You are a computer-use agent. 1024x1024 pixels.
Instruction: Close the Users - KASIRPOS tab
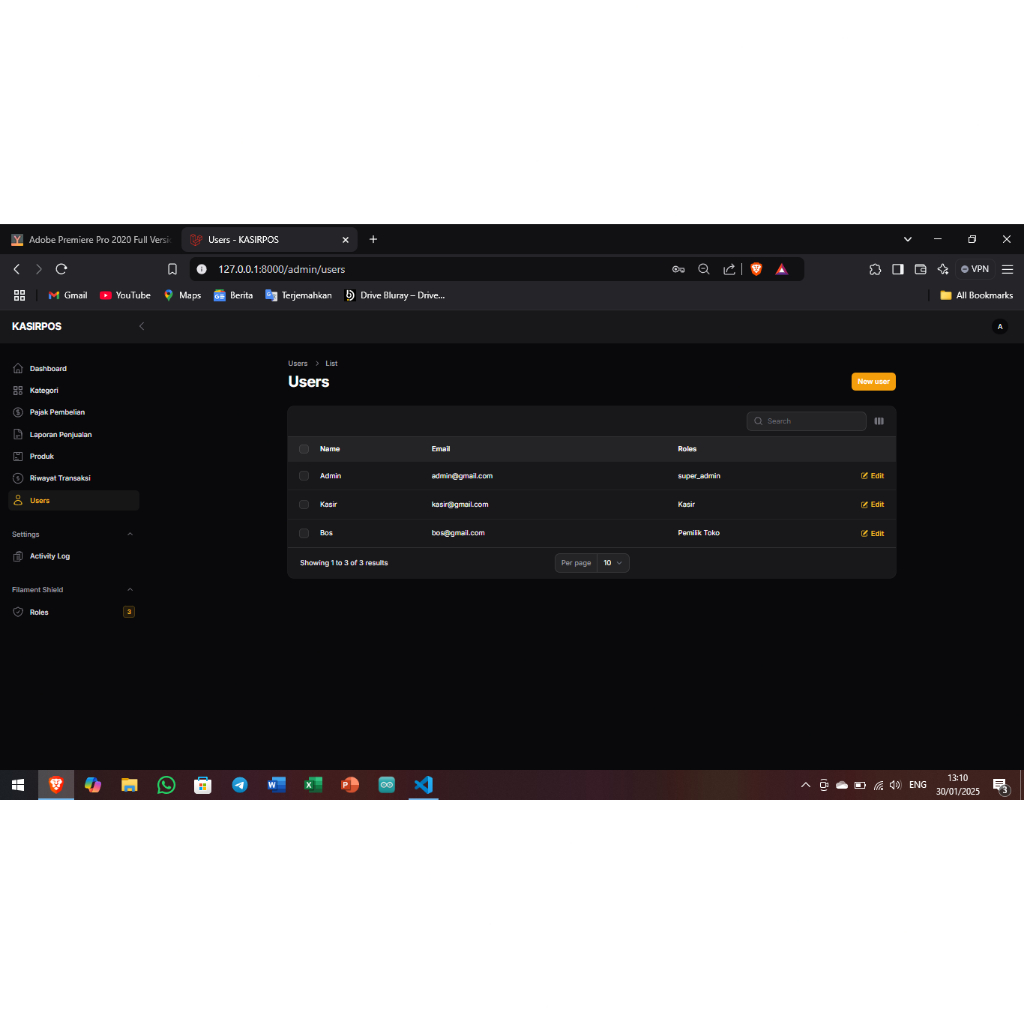coord(345,240)
